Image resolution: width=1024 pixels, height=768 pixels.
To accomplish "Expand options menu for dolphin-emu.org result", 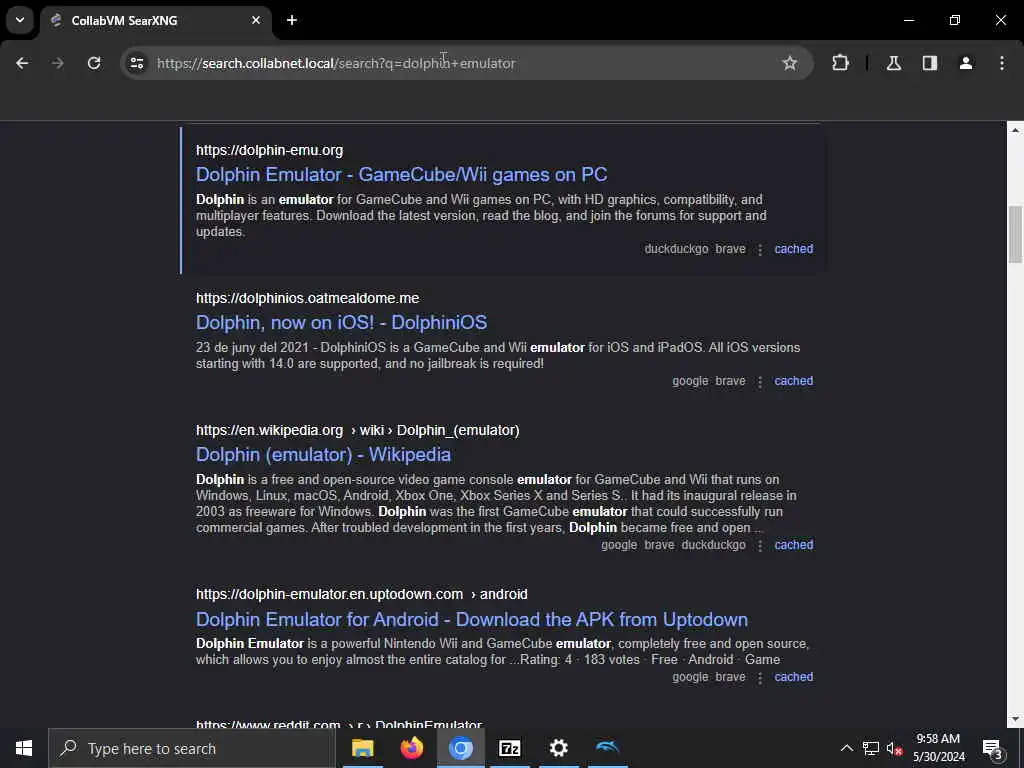I will point(760,249).
